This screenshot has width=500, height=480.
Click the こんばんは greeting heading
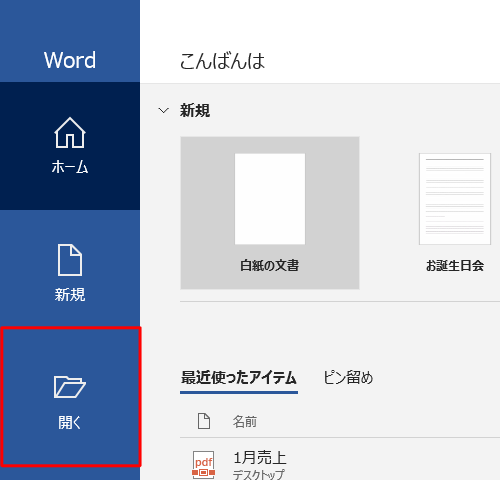(222, 61)
